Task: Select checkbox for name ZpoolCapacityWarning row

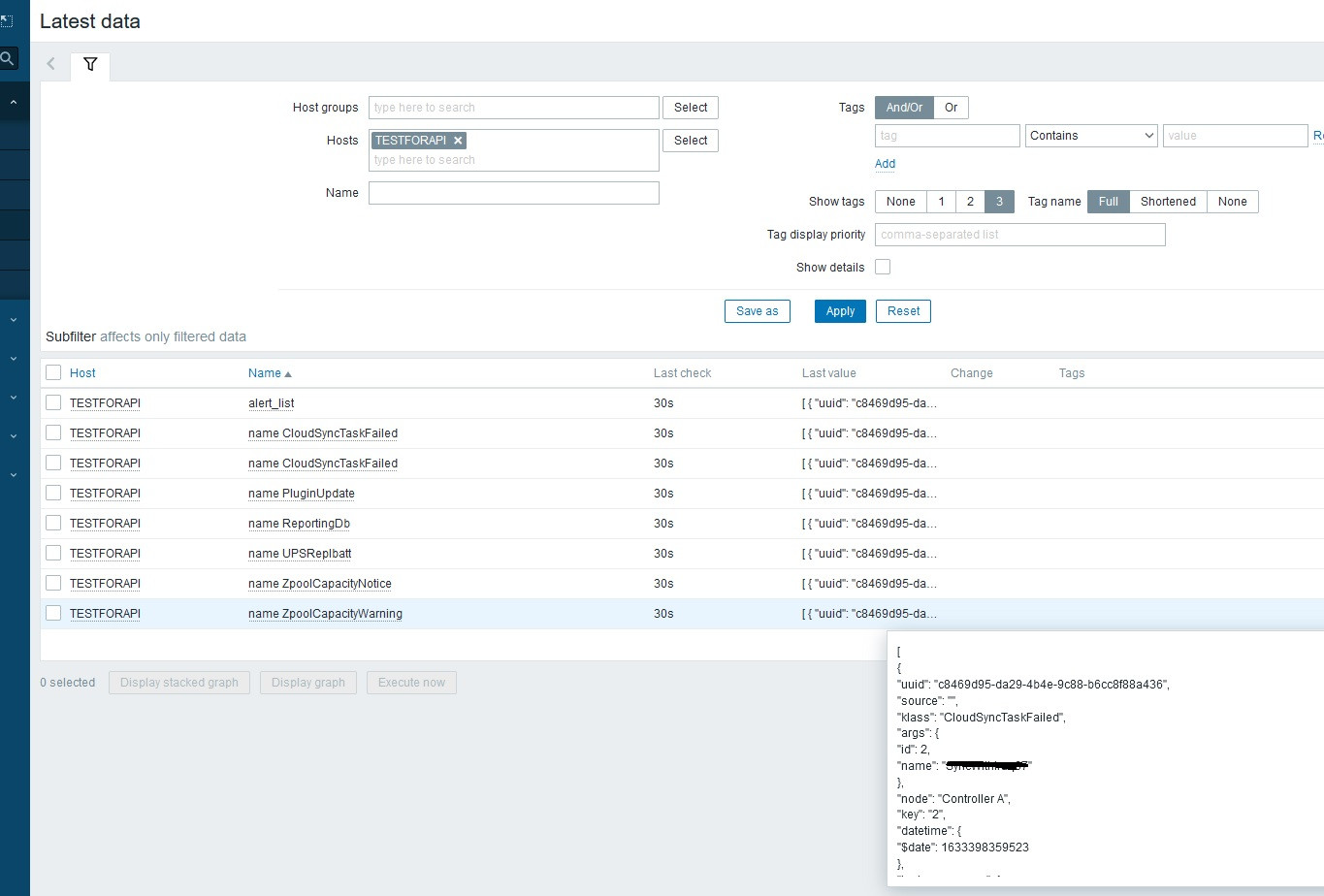Action: click(53, 613)
